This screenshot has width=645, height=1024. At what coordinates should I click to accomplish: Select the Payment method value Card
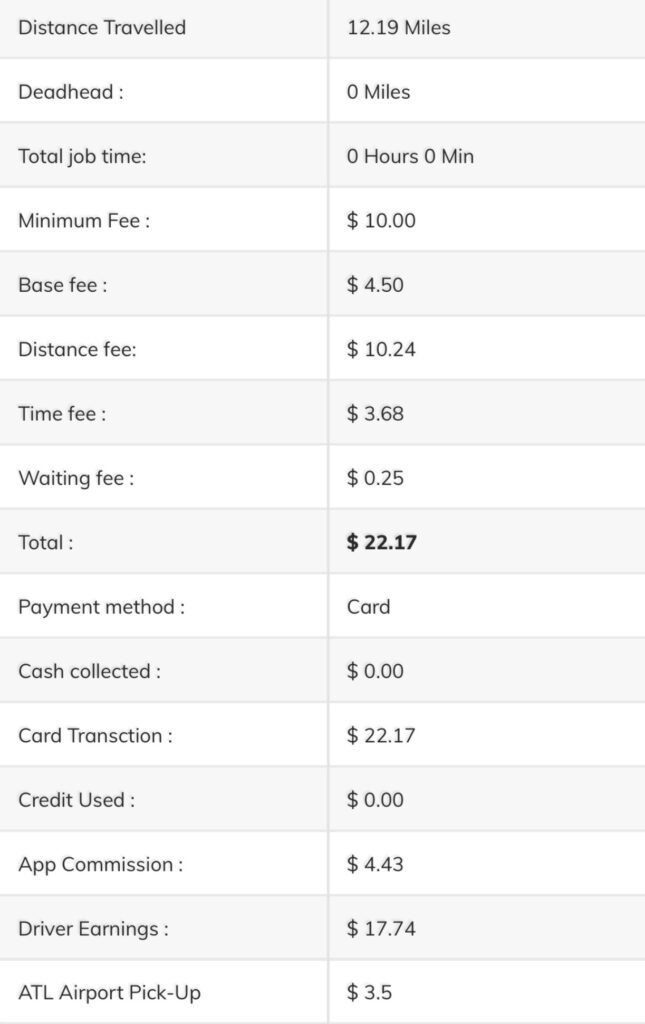[x=368, y=607]
